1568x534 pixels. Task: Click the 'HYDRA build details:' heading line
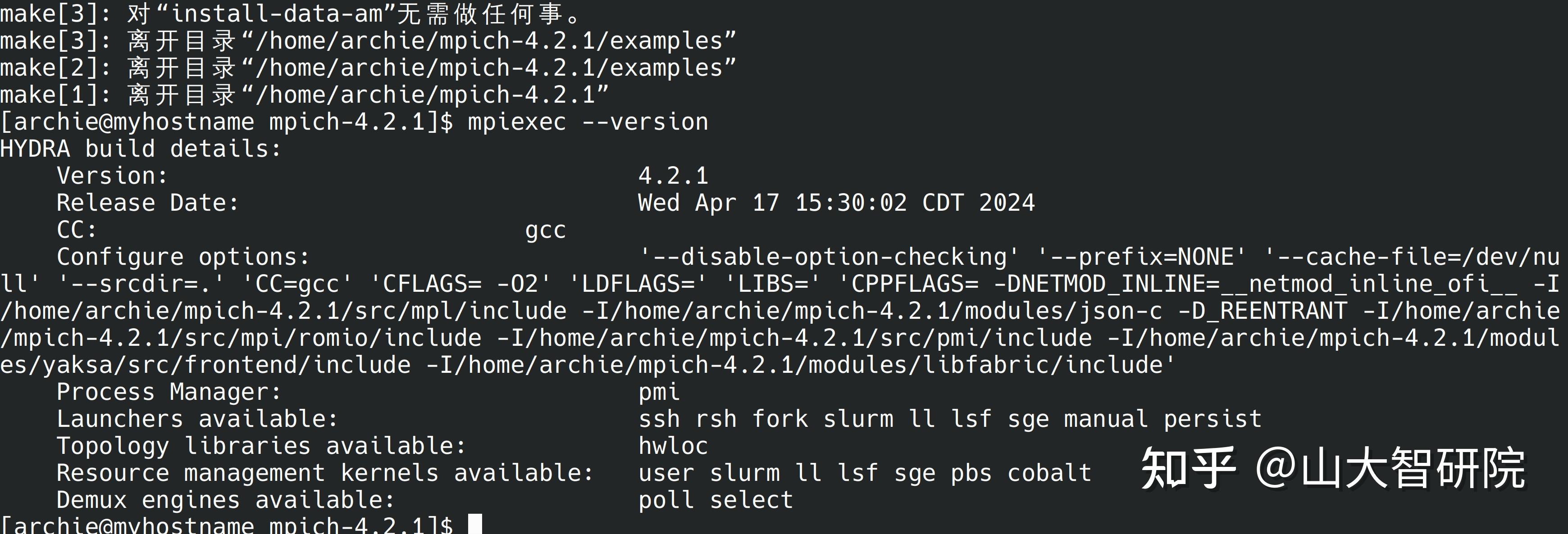141,149
